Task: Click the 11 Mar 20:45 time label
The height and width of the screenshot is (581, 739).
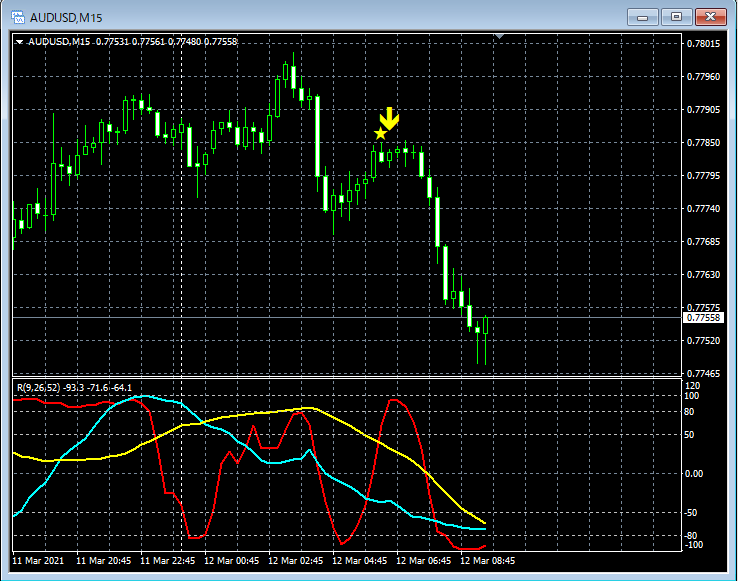Action: [104, 561]
